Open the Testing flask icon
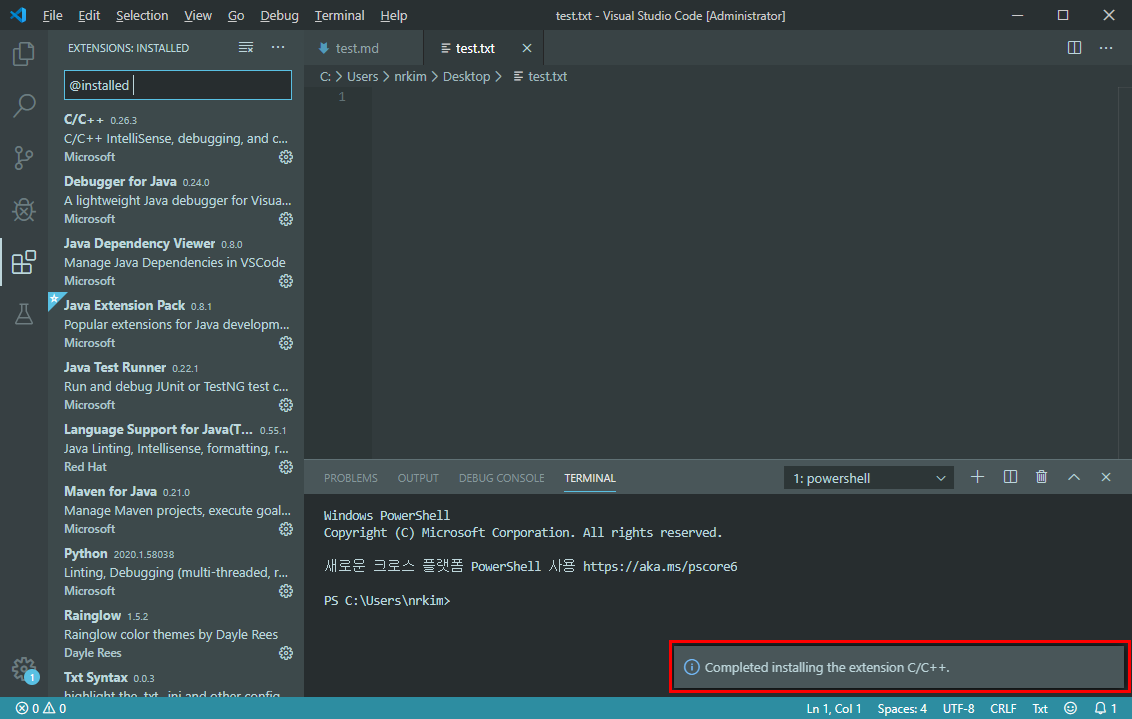Viewport: 1132px width, 719px height. point(24,314)
